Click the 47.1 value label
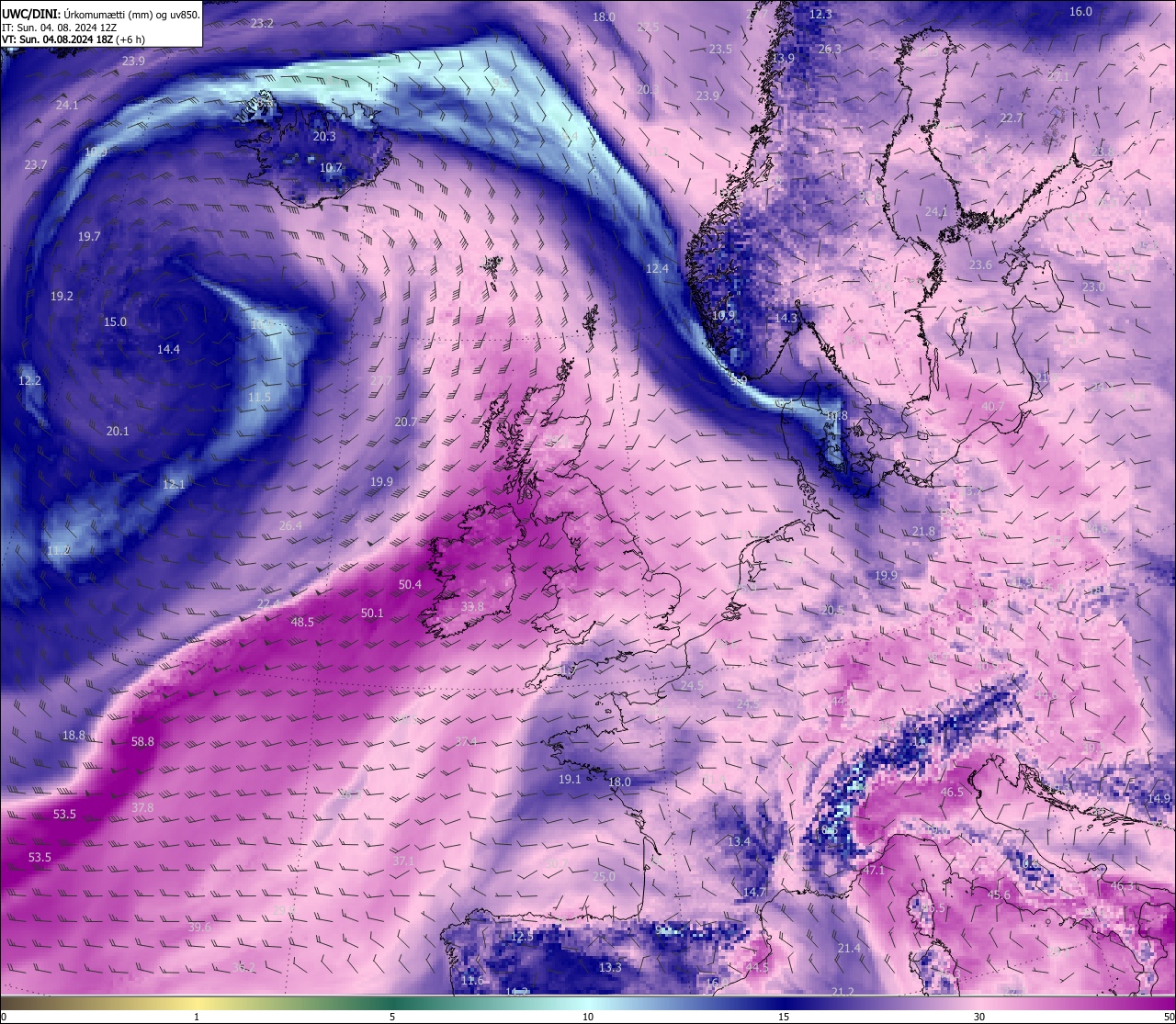Viewport: 1176px width, 1024px height. (873, 870)
